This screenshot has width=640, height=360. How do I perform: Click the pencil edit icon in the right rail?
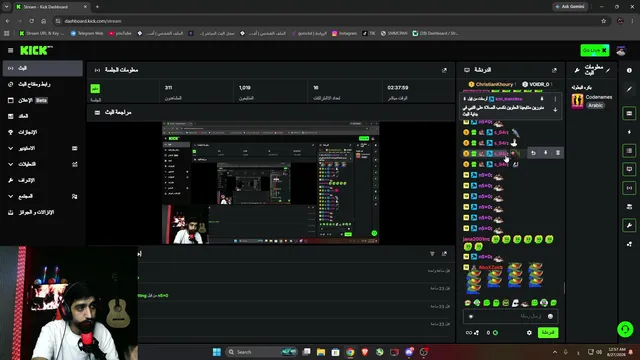click(x=629, y=89)
